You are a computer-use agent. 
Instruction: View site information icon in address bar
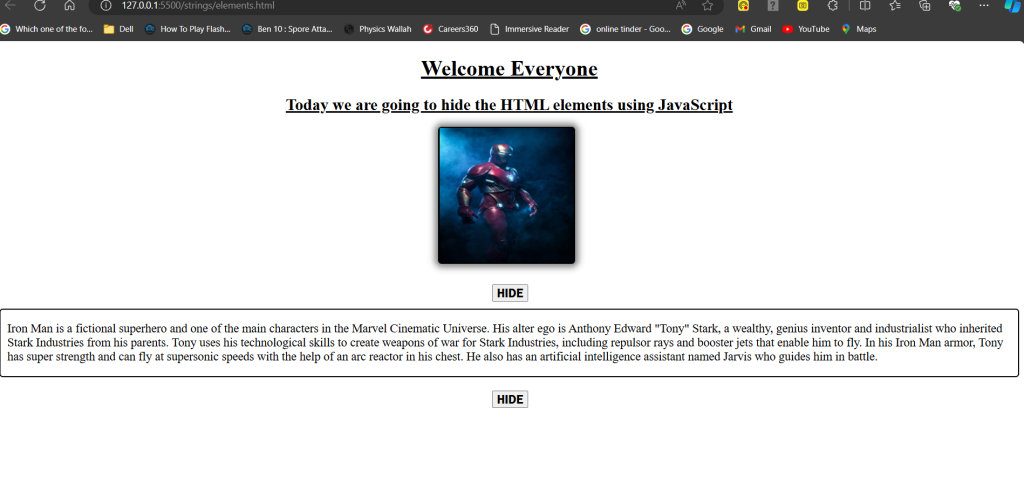(106, 5)
